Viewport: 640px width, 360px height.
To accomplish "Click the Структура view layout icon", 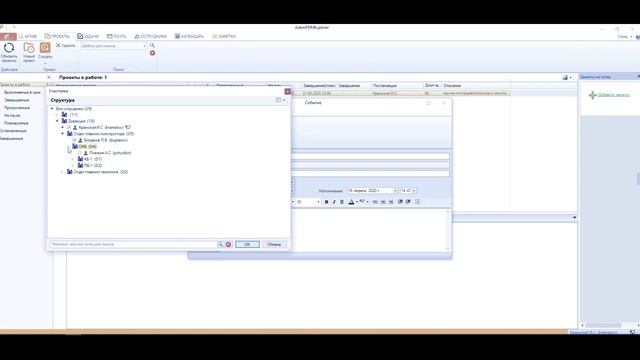I will 278,100.
